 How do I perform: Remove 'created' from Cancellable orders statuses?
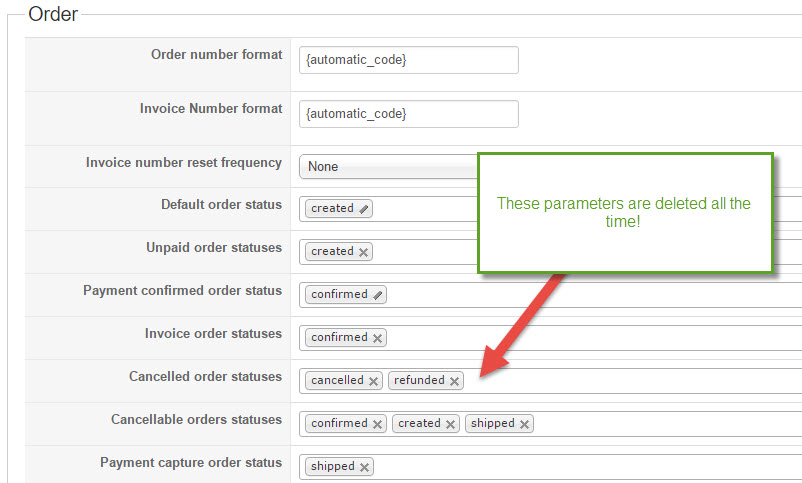point(450,424)
